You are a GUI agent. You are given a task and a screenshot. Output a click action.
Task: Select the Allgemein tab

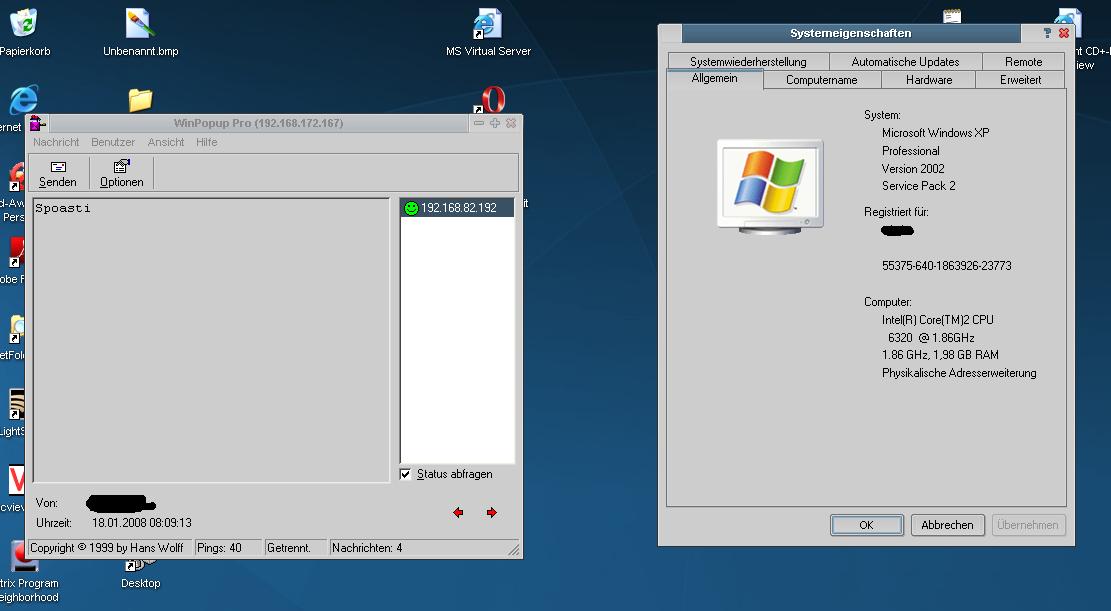tap(714, 79)
